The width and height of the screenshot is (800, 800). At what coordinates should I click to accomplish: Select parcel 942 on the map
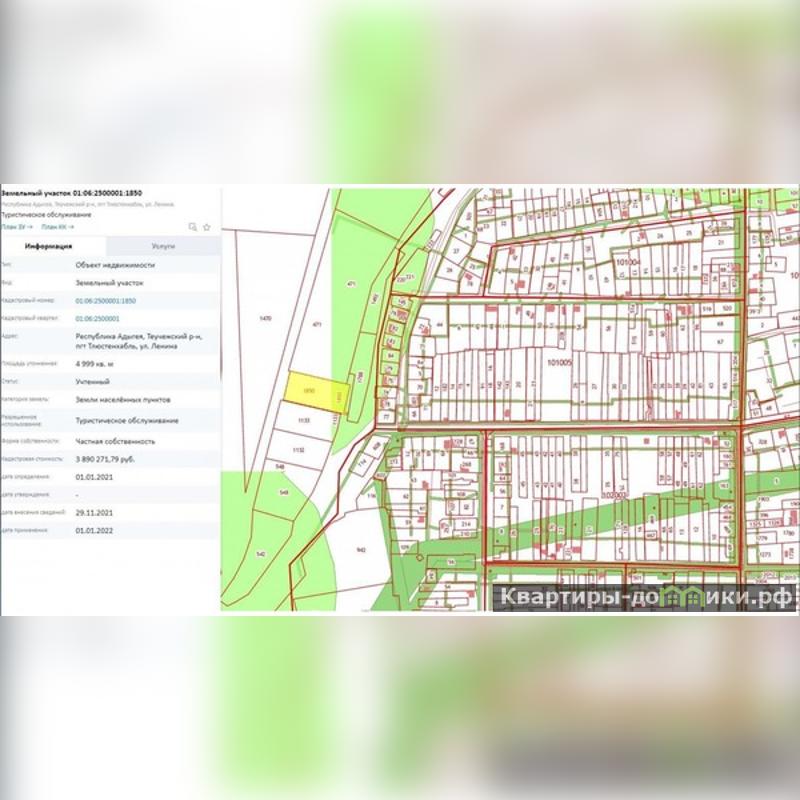click(x=361, y=549)
